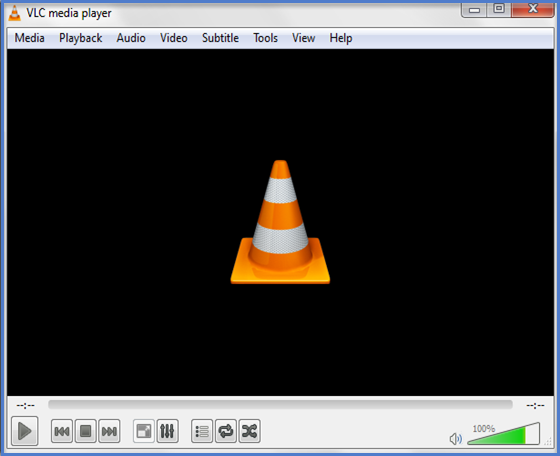The height and width of the screenshot is (456, 560).
Task: Click the playback seek bar
Action: (x=280, y=405)
